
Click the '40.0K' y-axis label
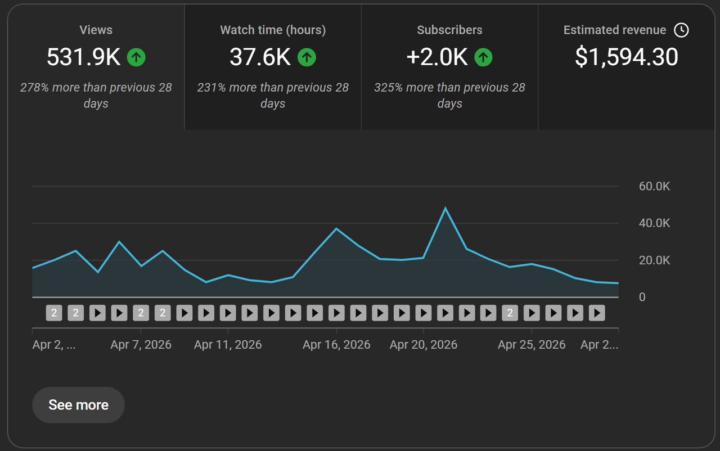(654, 223)
